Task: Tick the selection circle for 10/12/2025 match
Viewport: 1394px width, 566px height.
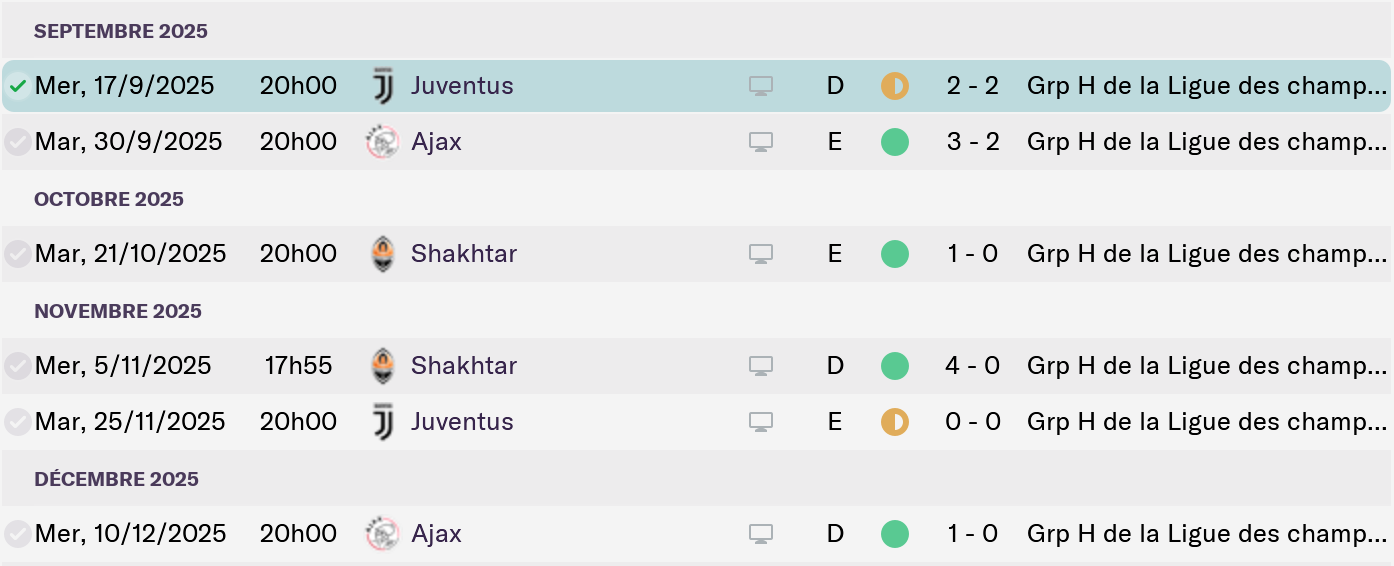Action: click(x=17, y=534)
